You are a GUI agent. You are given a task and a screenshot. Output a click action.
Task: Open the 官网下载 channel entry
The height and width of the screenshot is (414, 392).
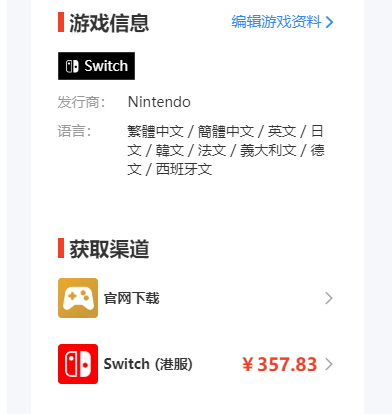pyautogui.click(x=196, y=298)
